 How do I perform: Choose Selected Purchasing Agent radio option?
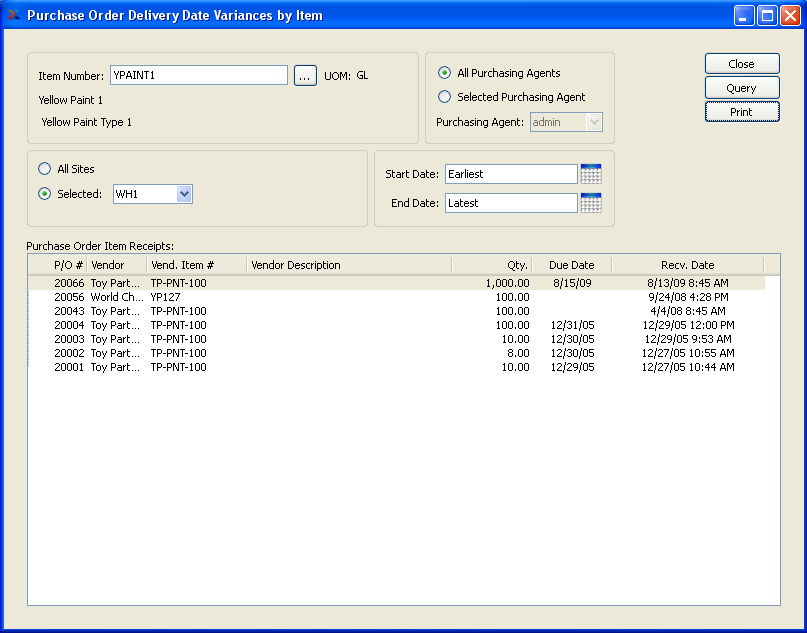pyautogui.click(x=445, y=97)
